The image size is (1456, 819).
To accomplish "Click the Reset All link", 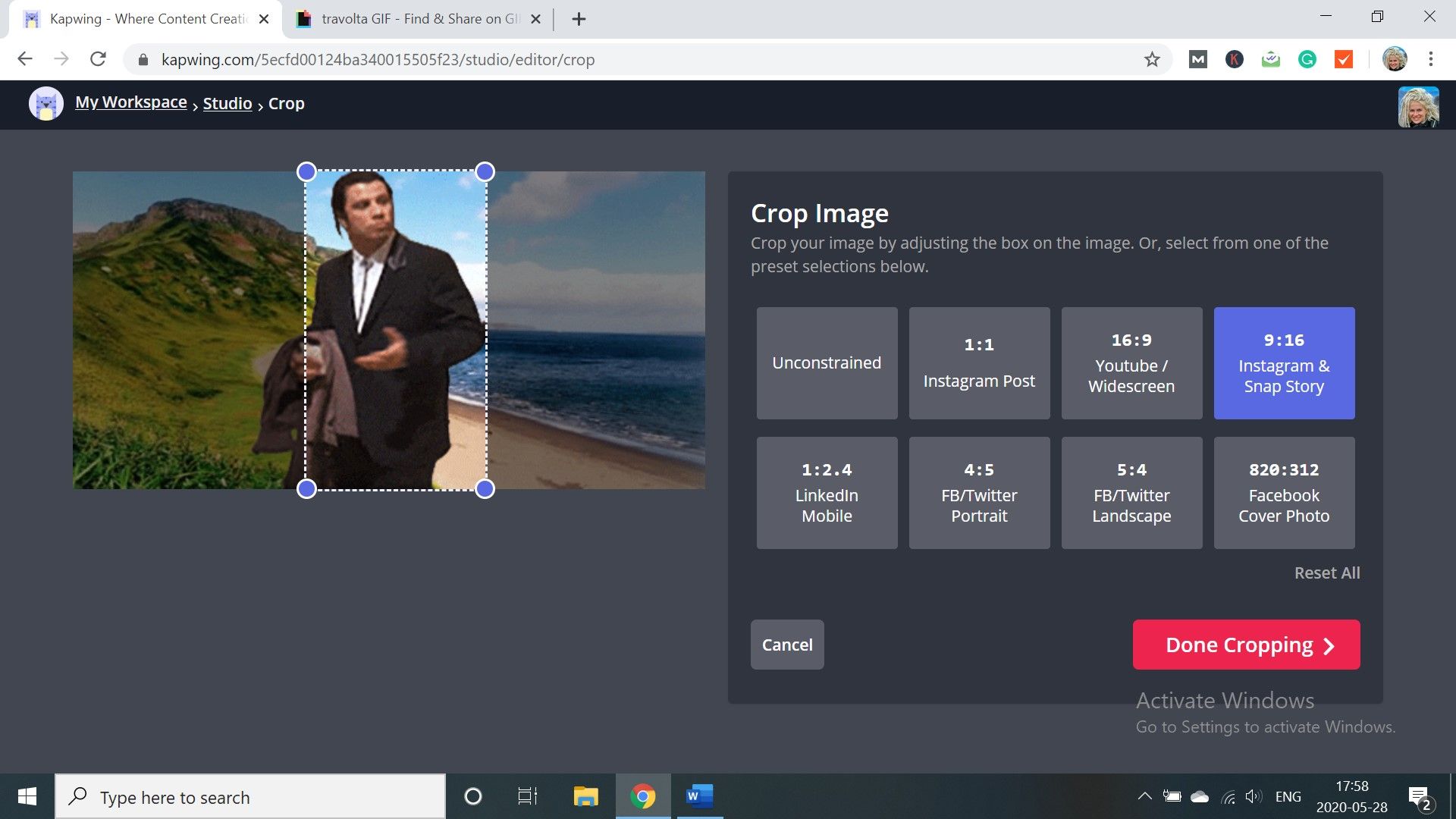I will (x=1326, y=573).
